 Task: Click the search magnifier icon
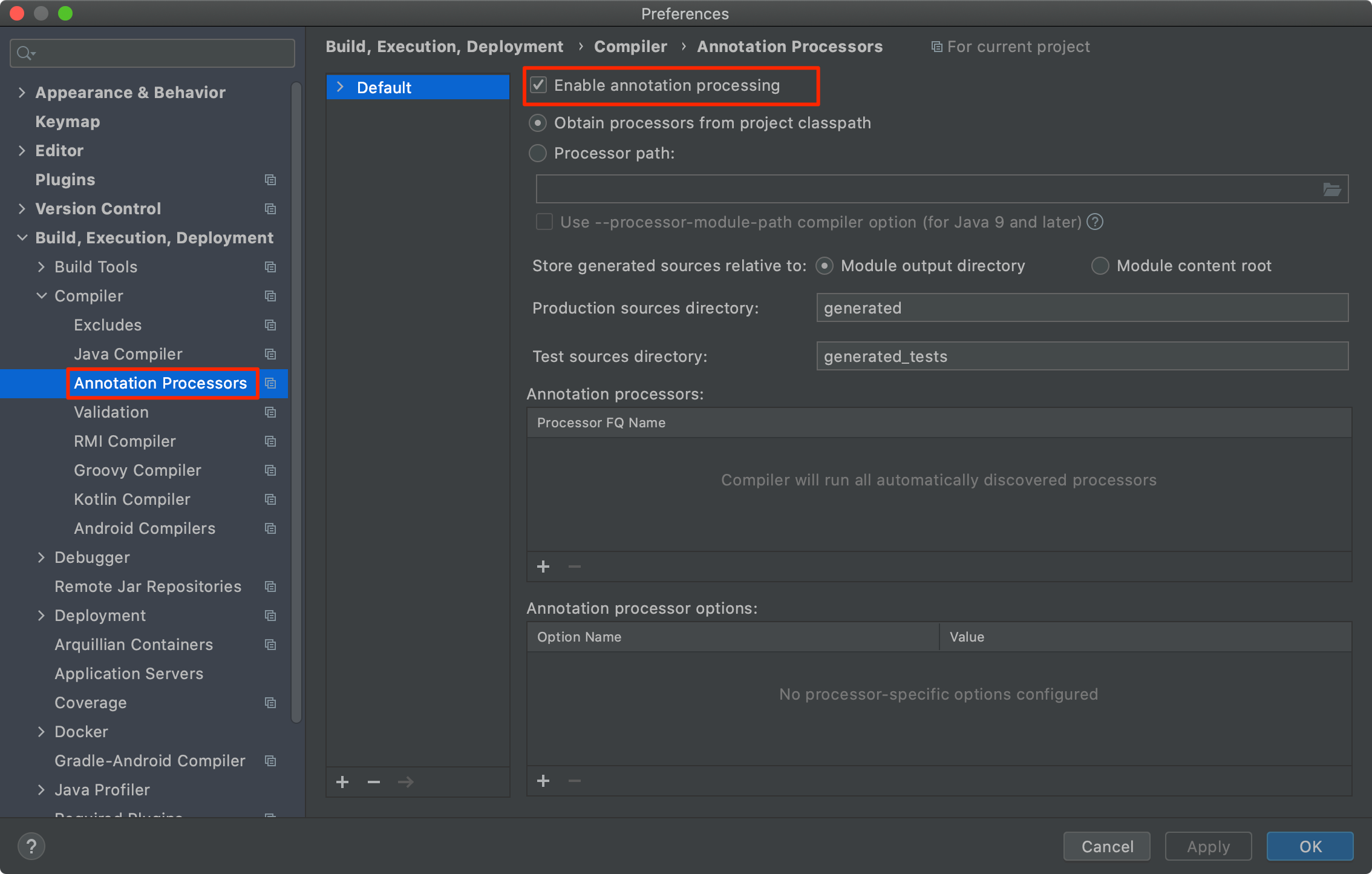pyautogui.click(x=24, y=53)
